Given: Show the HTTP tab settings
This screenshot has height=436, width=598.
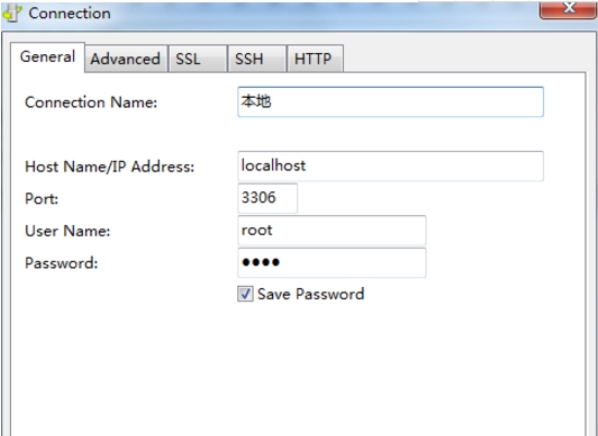Looking at the screenshot, I should (x=315, y=59).
